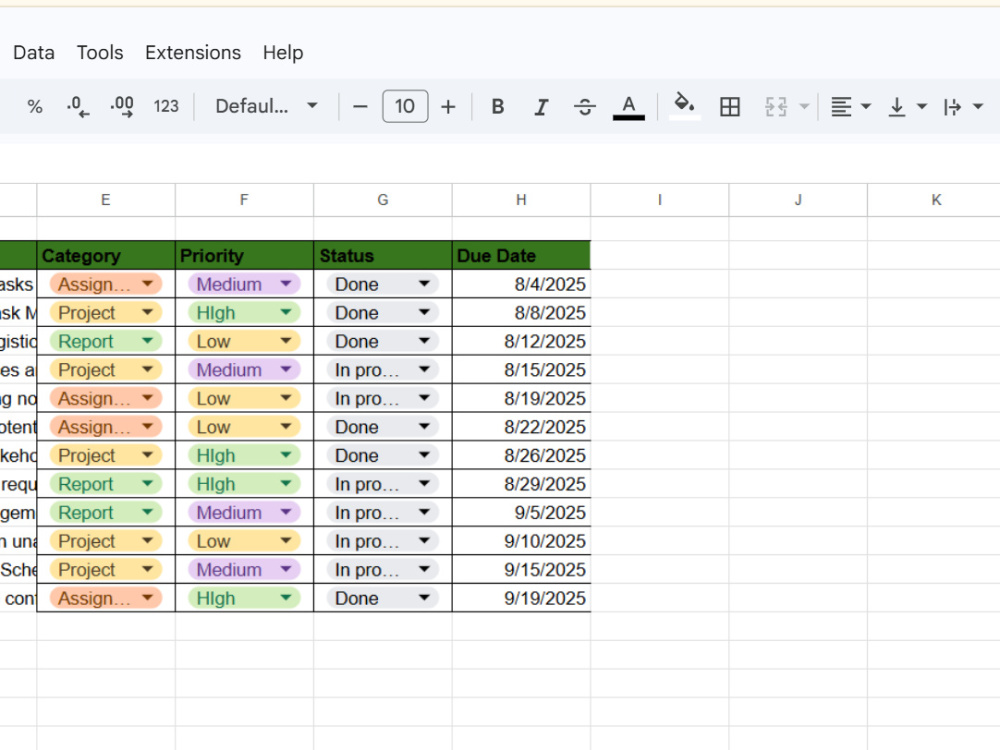This screenshot has width=1000, height=750.
Task: Select column J header
Action: pos(798,200)
